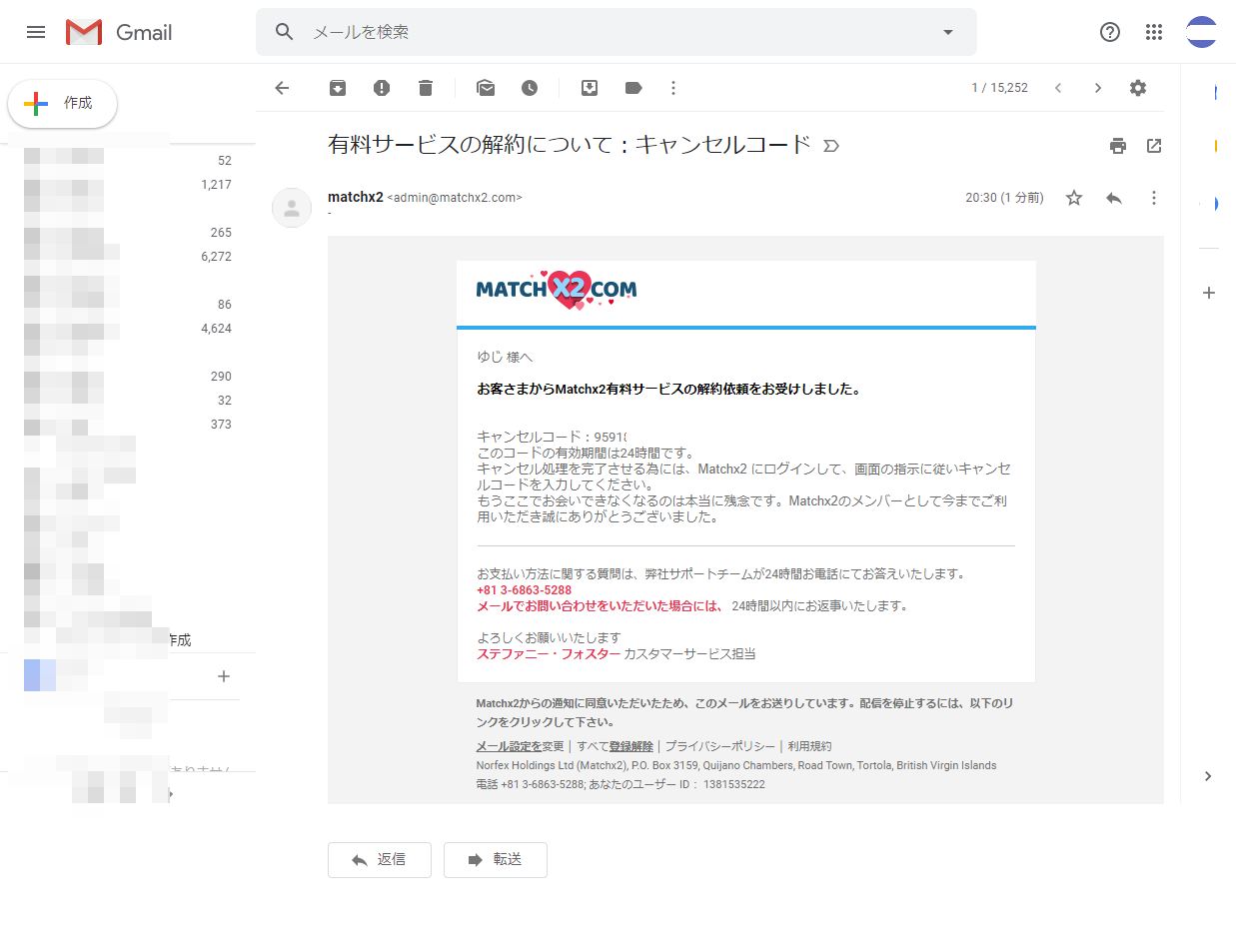Image resolution: width=1236 pixels, height=952 pixels.
Task: Go back to inbox arrow
Action: click(282, 88)
